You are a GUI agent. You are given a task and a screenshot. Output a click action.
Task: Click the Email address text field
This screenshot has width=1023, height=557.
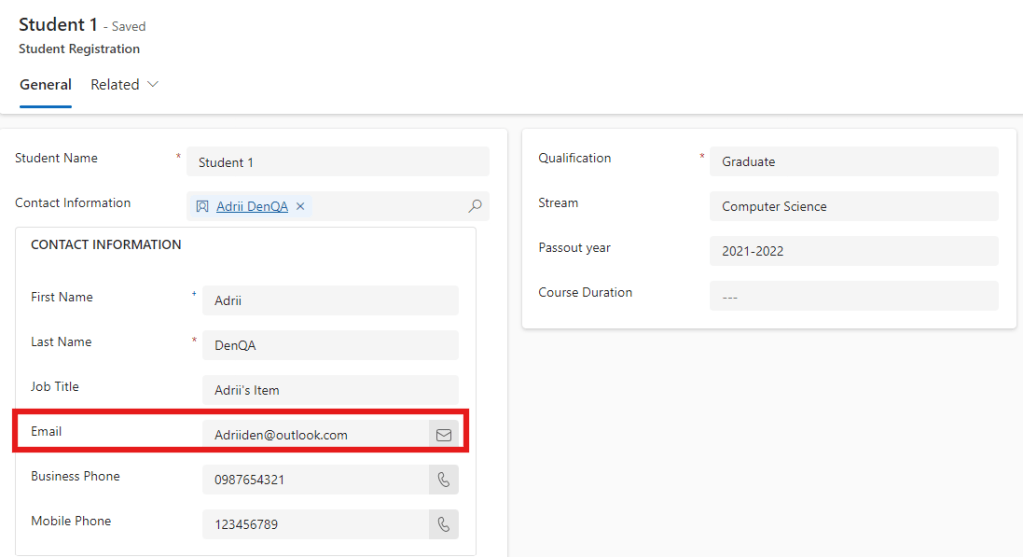point(315,435)
